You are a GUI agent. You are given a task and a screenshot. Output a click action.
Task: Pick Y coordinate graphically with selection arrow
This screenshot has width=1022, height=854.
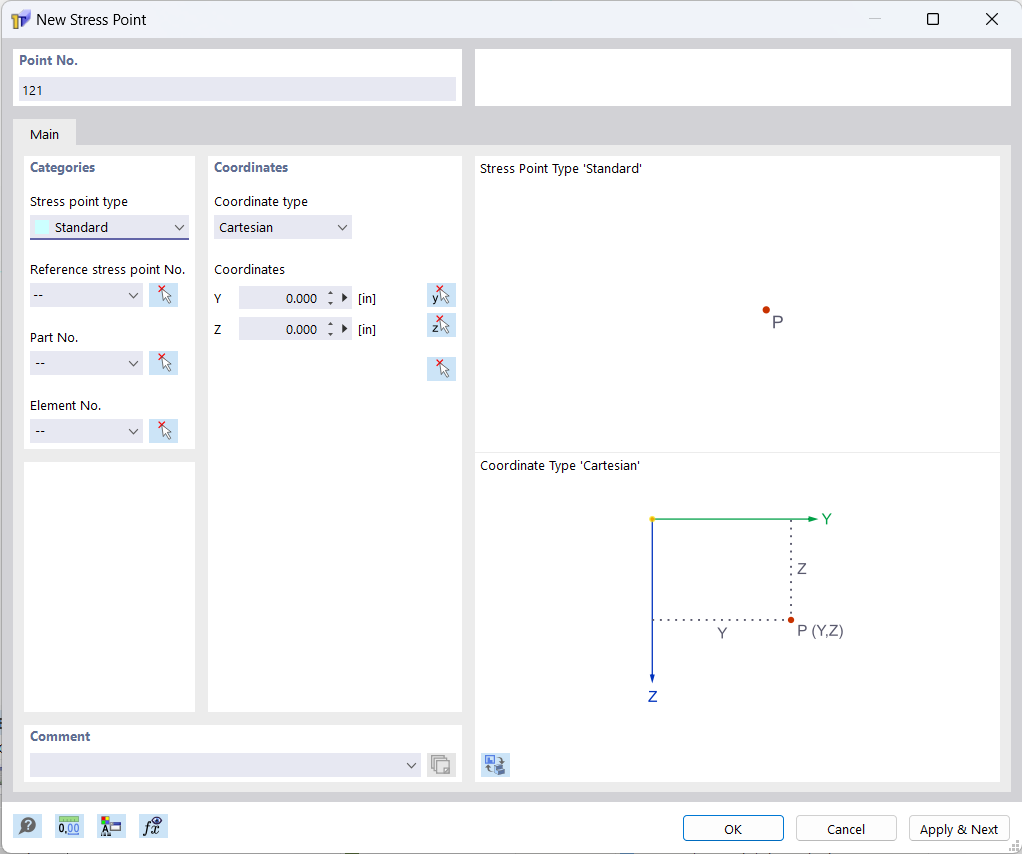(441, 295)
